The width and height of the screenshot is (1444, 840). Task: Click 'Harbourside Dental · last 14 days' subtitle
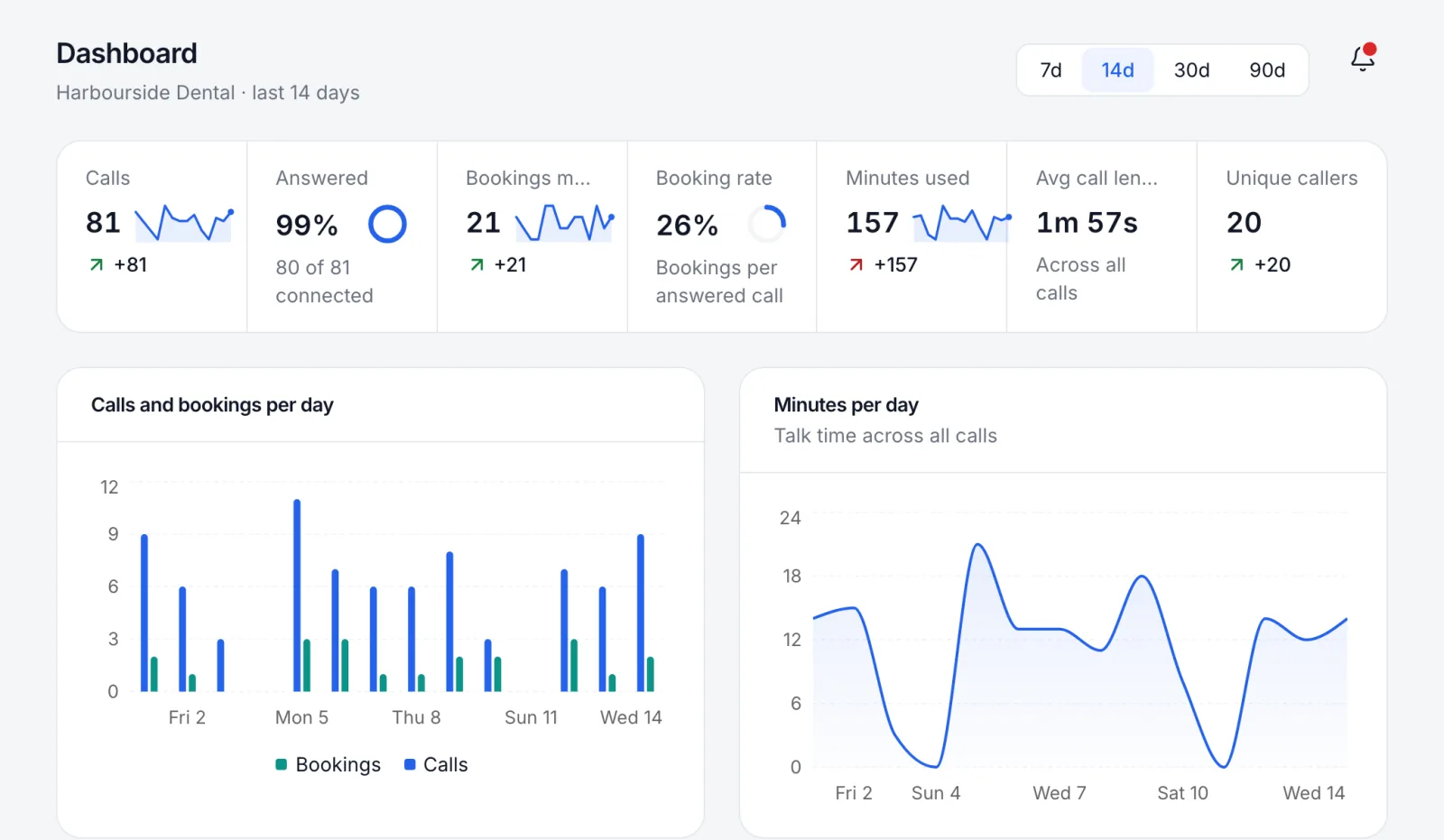[x=208, y=93]
